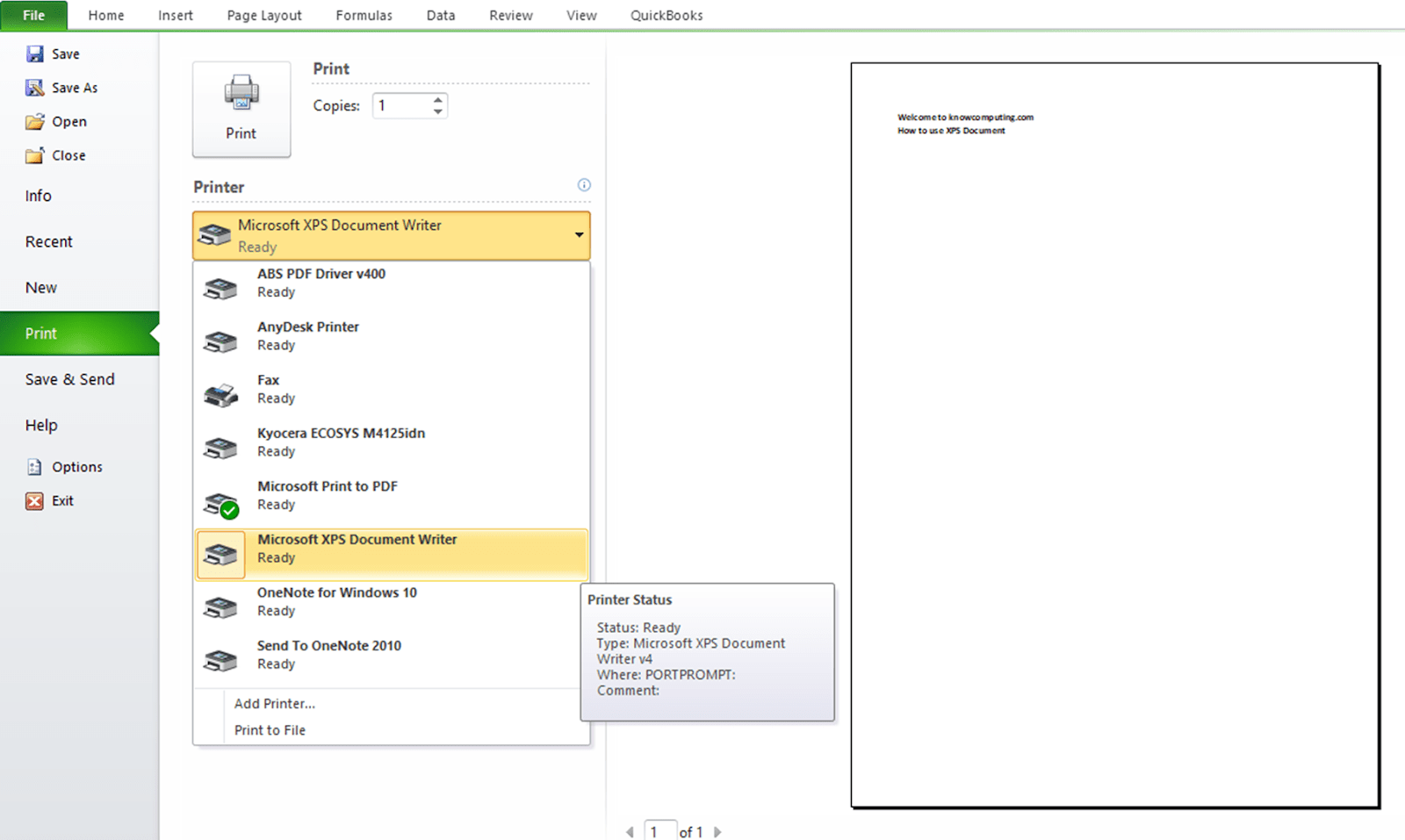
Task: Open the Save As dialog
Action: point(35,87)
